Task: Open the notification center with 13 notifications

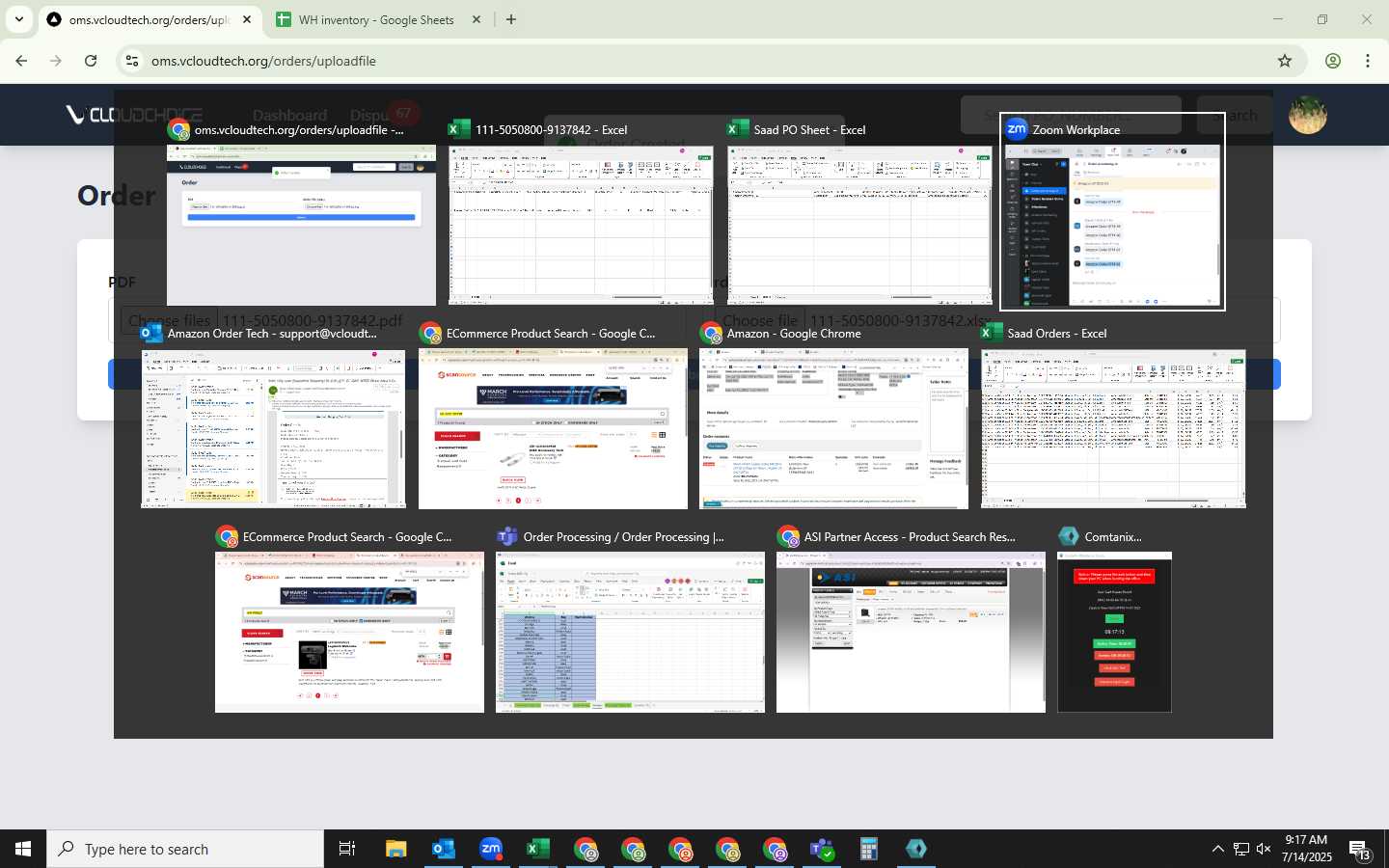Action: (x=1360, y=850)
